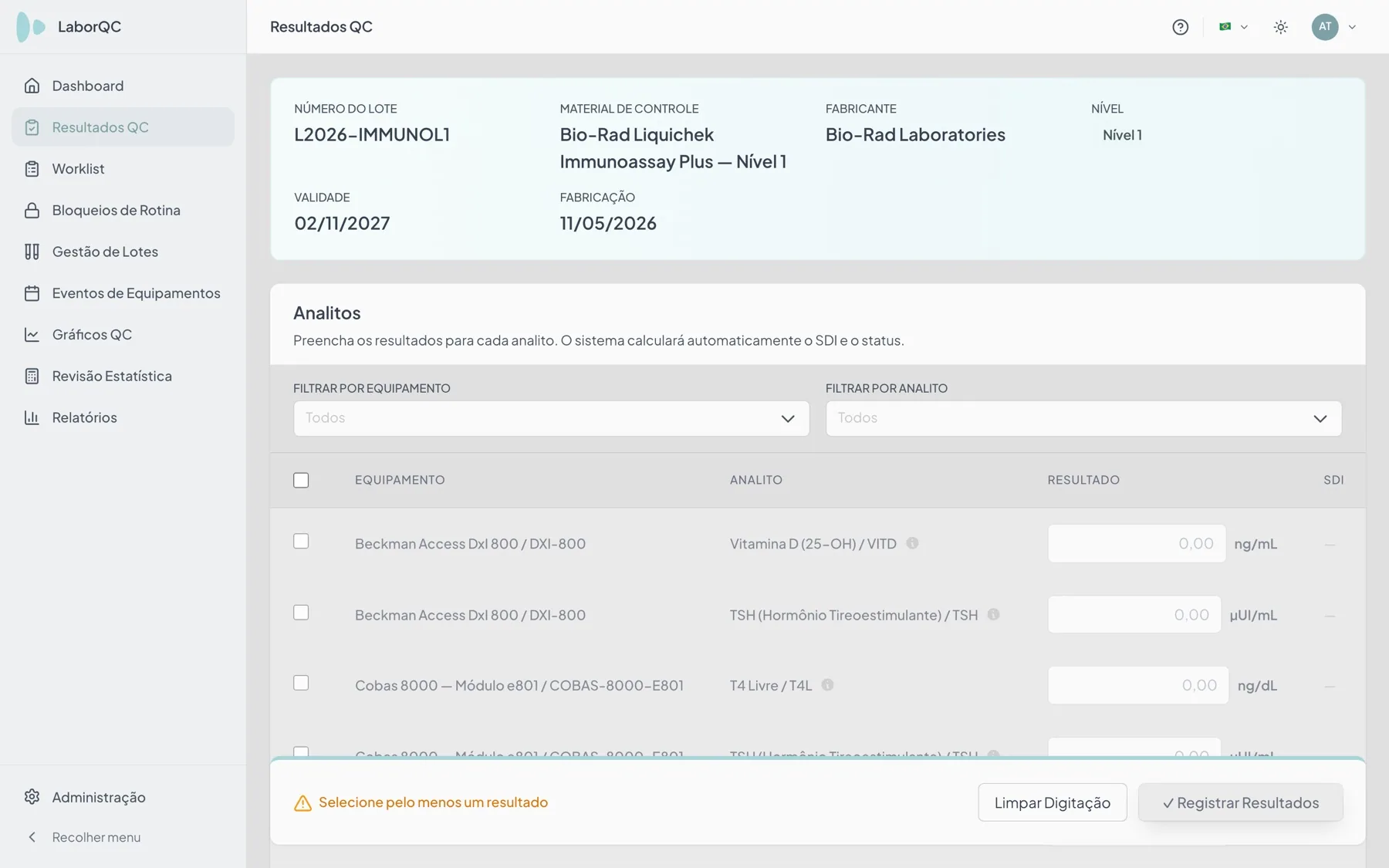Check the T4 Livre row checkbox
The width and height of the screenshot is (1389, 868).
point(301,684)
